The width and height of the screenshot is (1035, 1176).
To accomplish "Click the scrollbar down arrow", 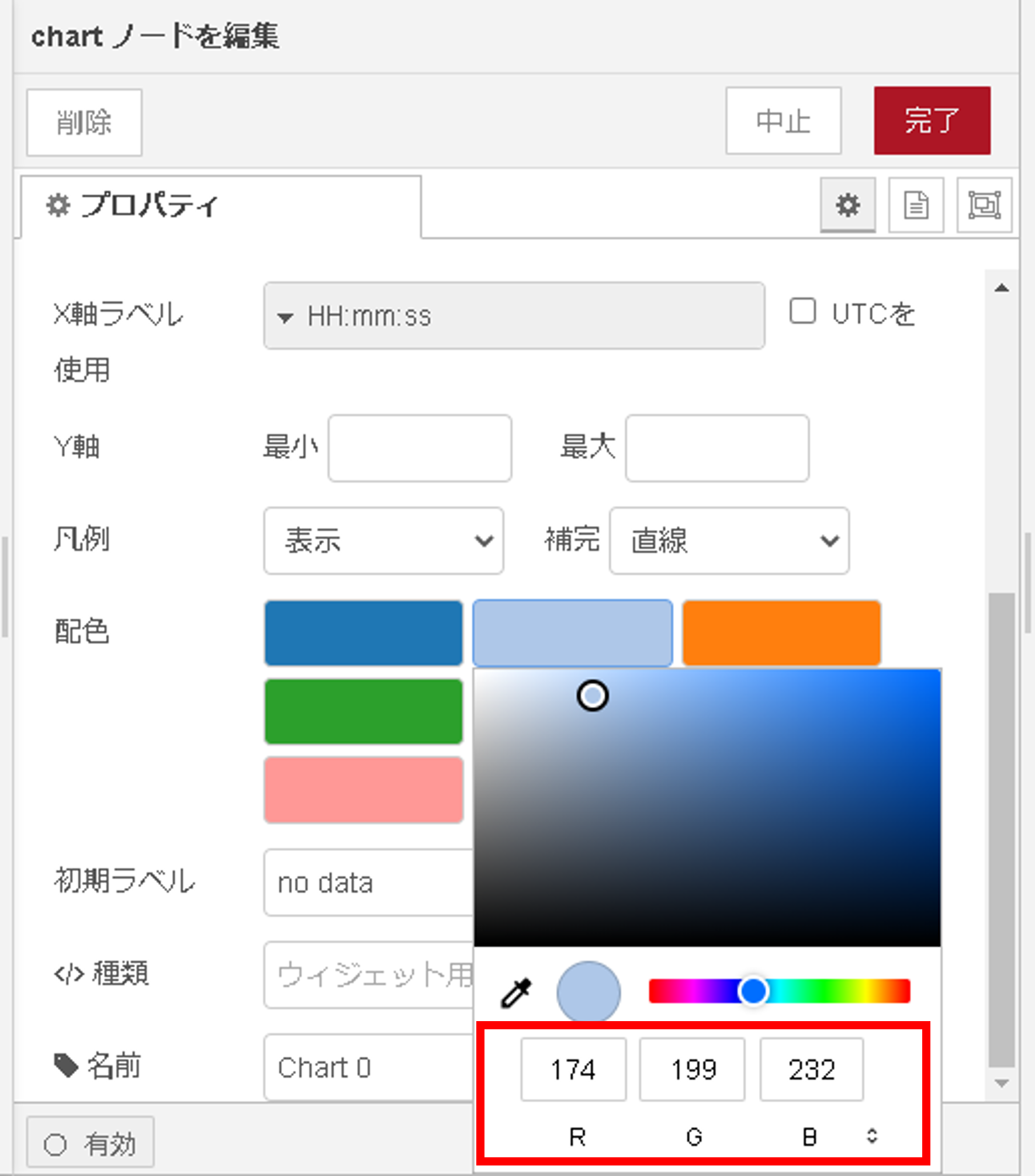I will [x=1002, y=1083].
